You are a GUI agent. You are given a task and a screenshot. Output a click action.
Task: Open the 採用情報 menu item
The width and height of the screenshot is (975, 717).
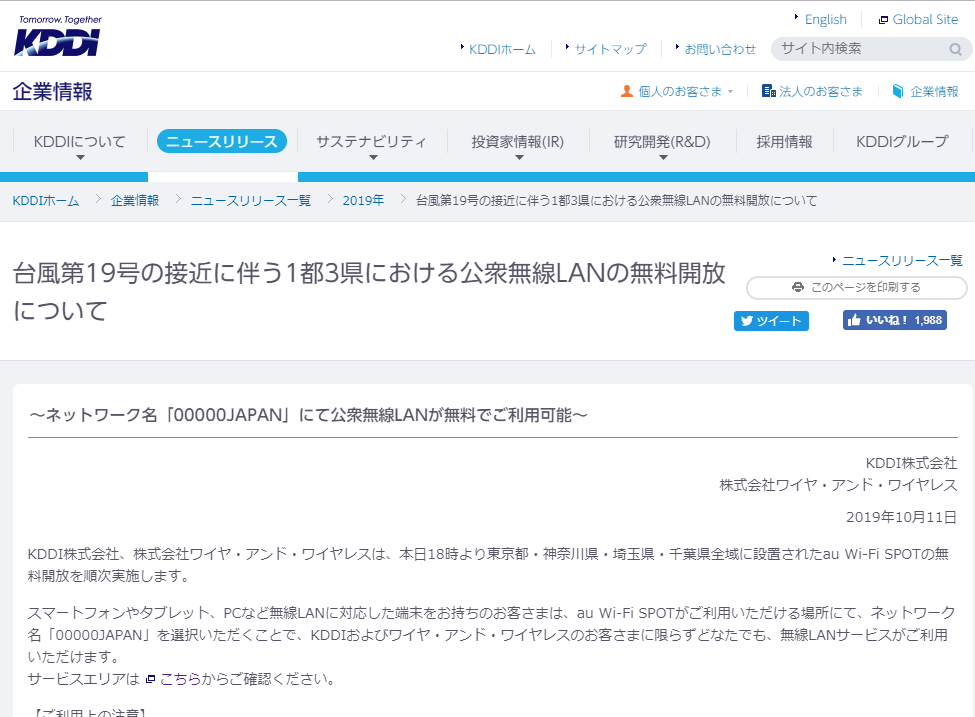tap(784, 142)
